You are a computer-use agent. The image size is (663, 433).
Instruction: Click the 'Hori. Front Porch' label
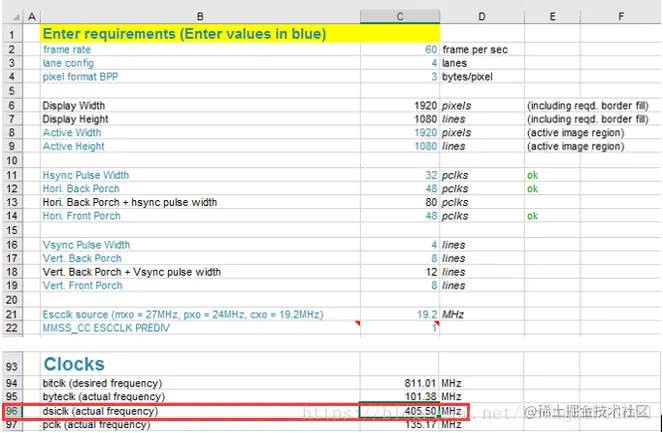coord(82,216)
